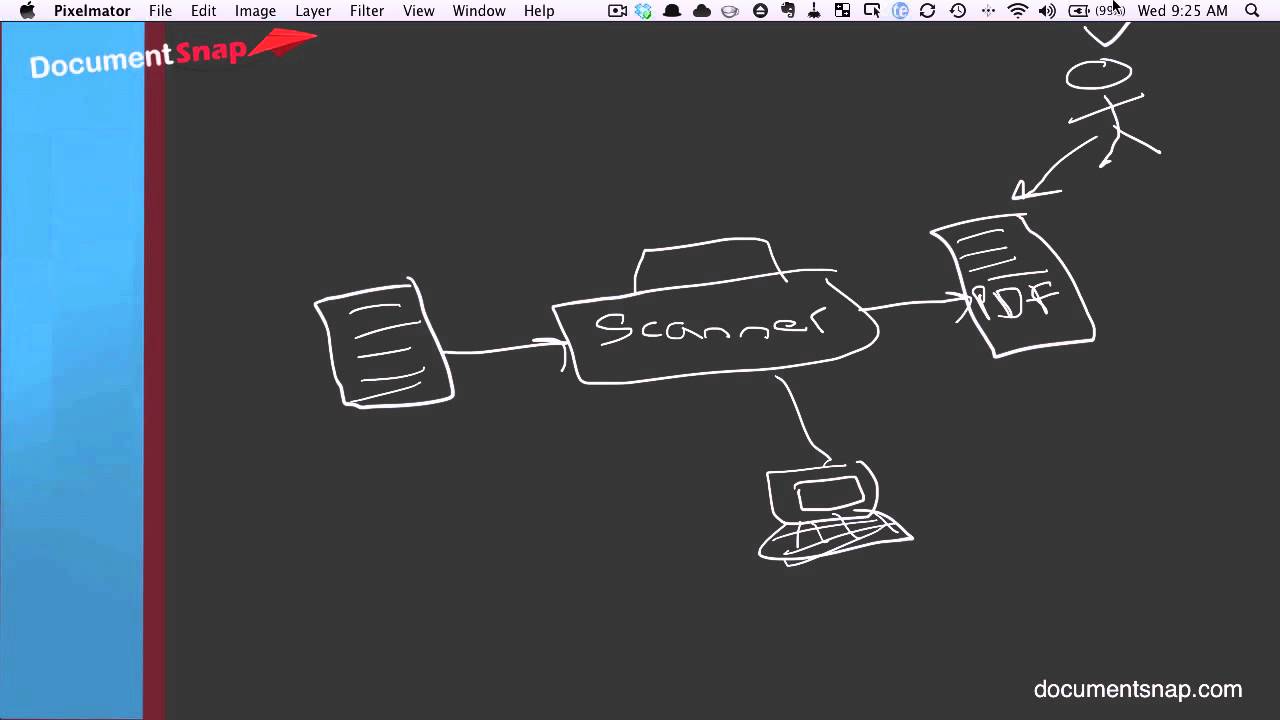This screenshot has width=1280, height=720.
Task: Click the Dropbox menu bar icon
Action: [644, 11]
